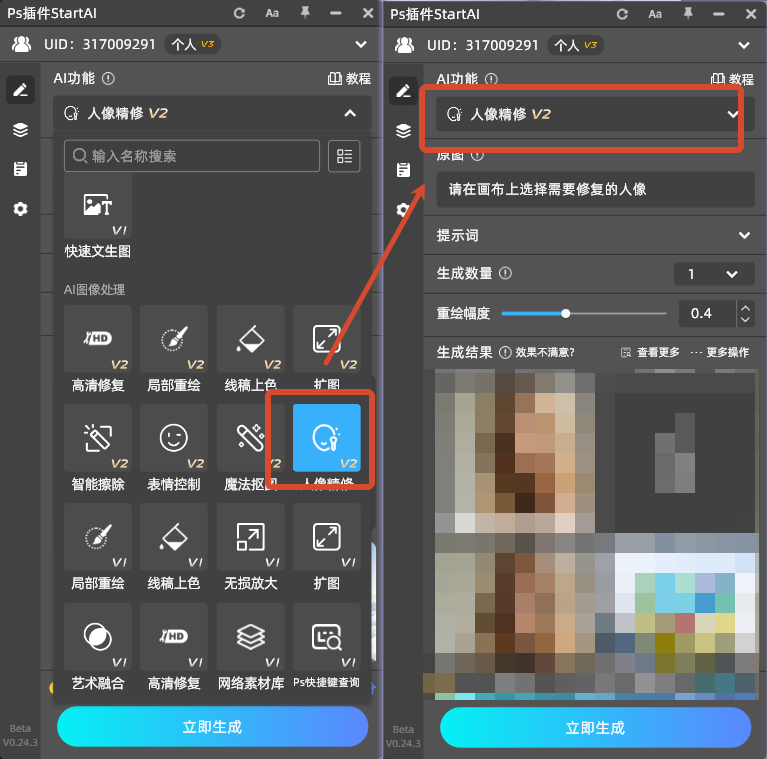Open 更多操作 menu

pyautogui.click(x=720, y=352)
